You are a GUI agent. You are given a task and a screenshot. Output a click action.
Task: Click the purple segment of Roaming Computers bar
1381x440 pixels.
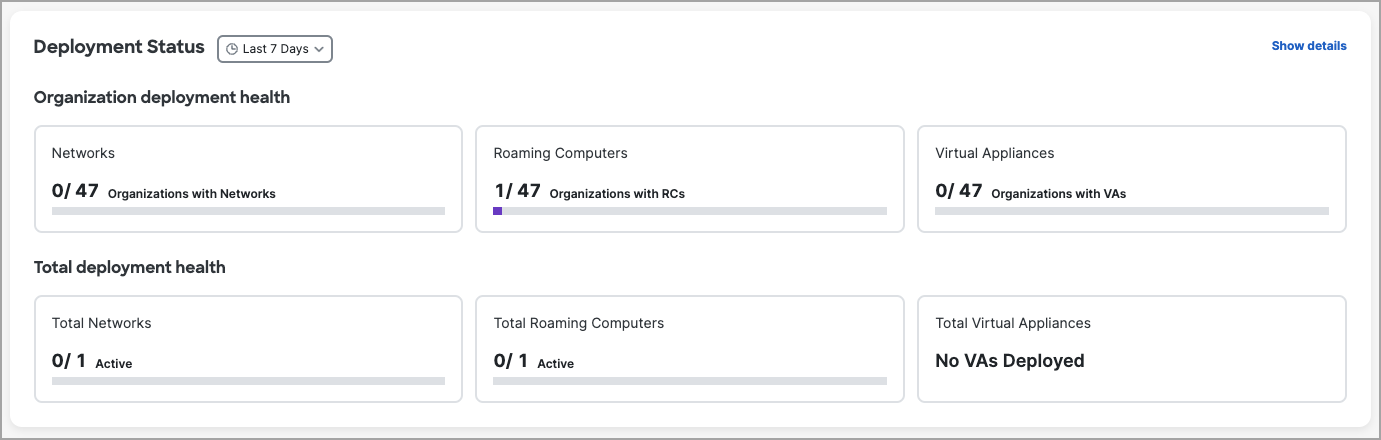[x=498, y=211]
